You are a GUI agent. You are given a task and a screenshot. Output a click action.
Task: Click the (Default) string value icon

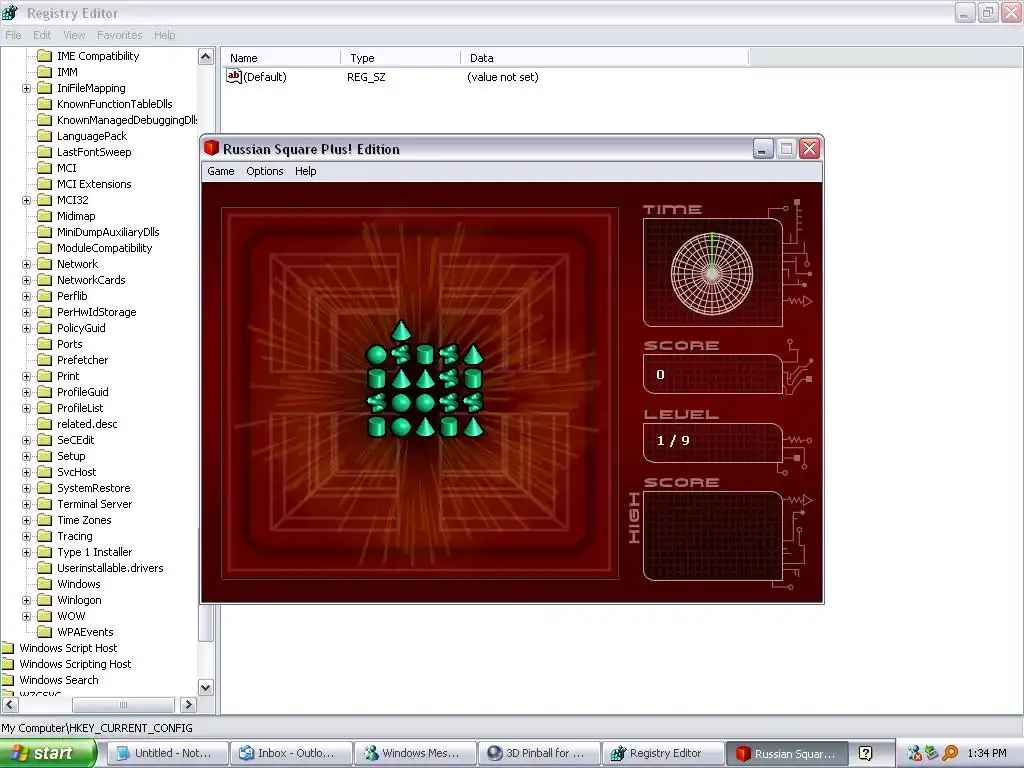[x=234, y=76]
